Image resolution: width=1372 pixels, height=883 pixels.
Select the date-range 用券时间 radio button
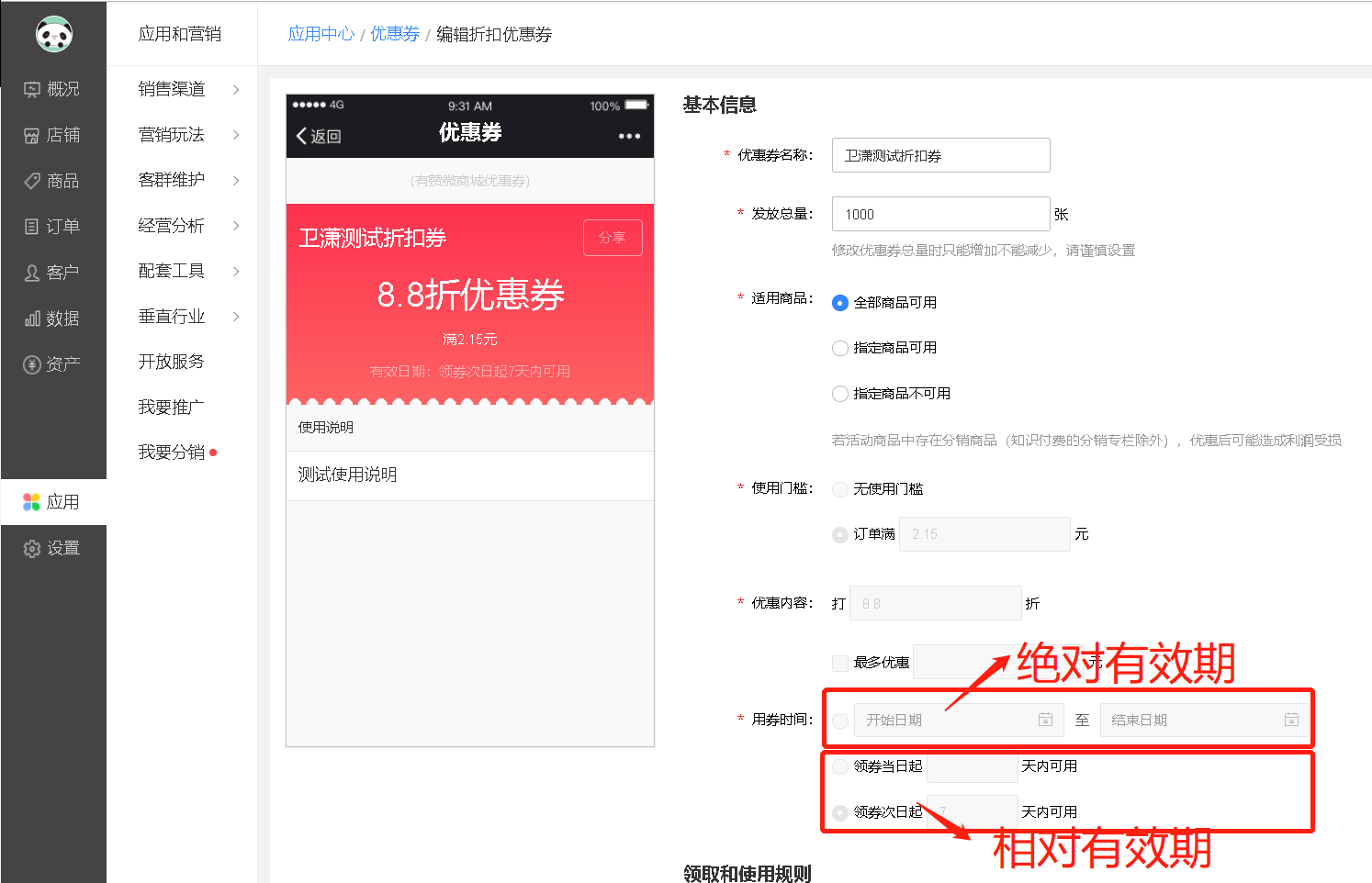[839, 721]
